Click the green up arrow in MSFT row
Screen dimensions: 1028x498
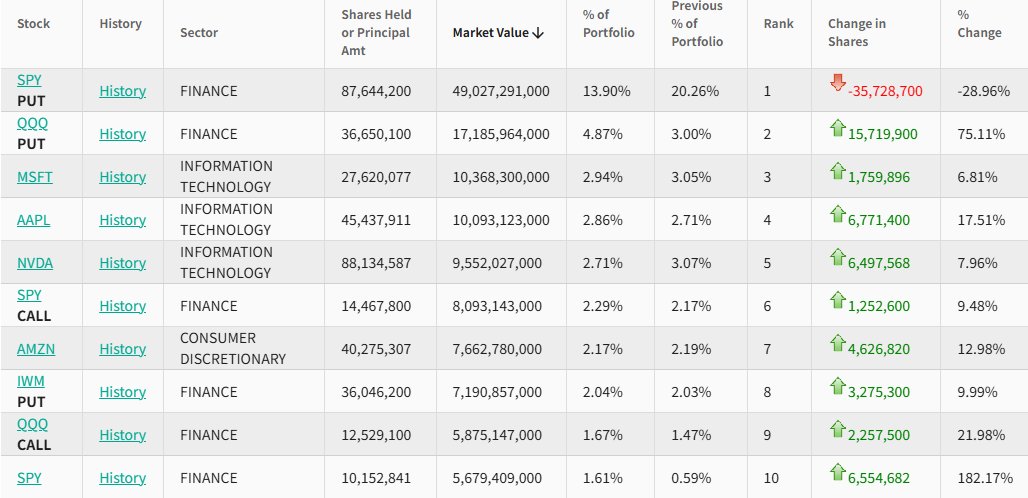click(838, 170)
